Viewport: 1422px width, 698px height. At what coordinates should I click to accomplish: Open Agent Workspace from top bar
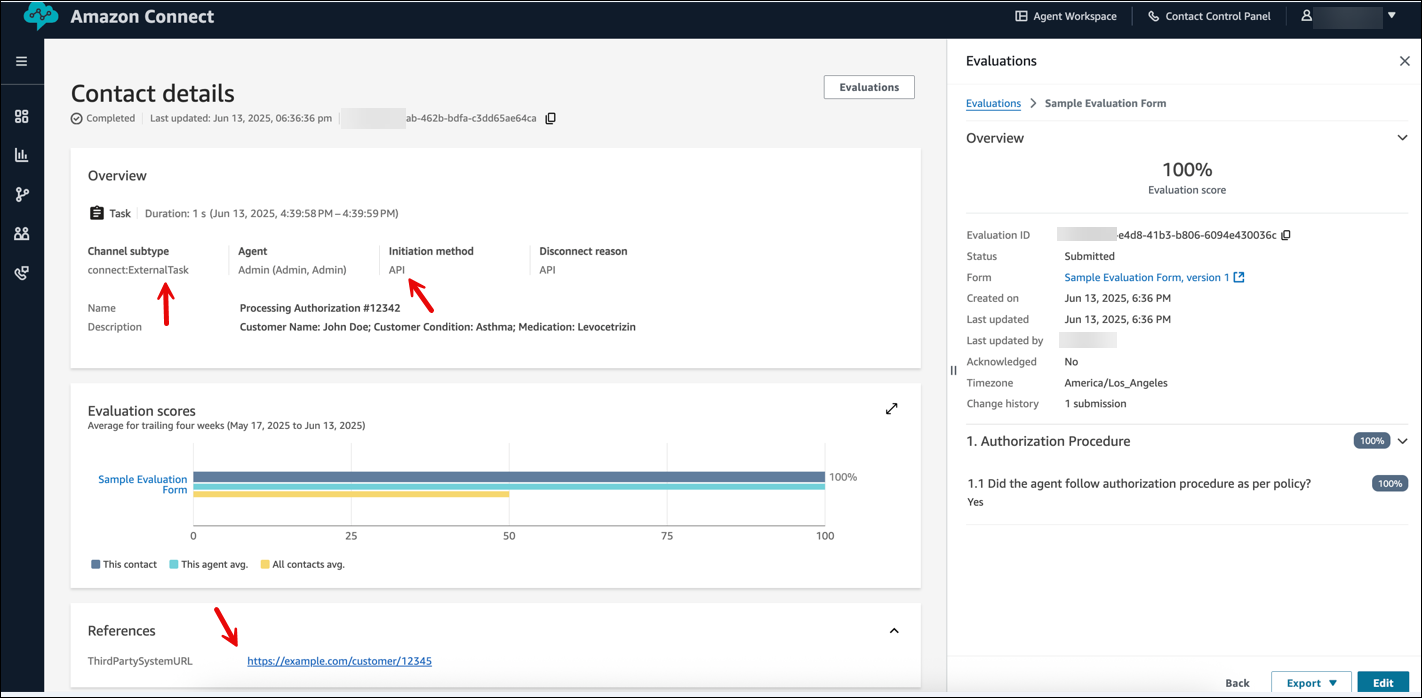click(1065, 16)
